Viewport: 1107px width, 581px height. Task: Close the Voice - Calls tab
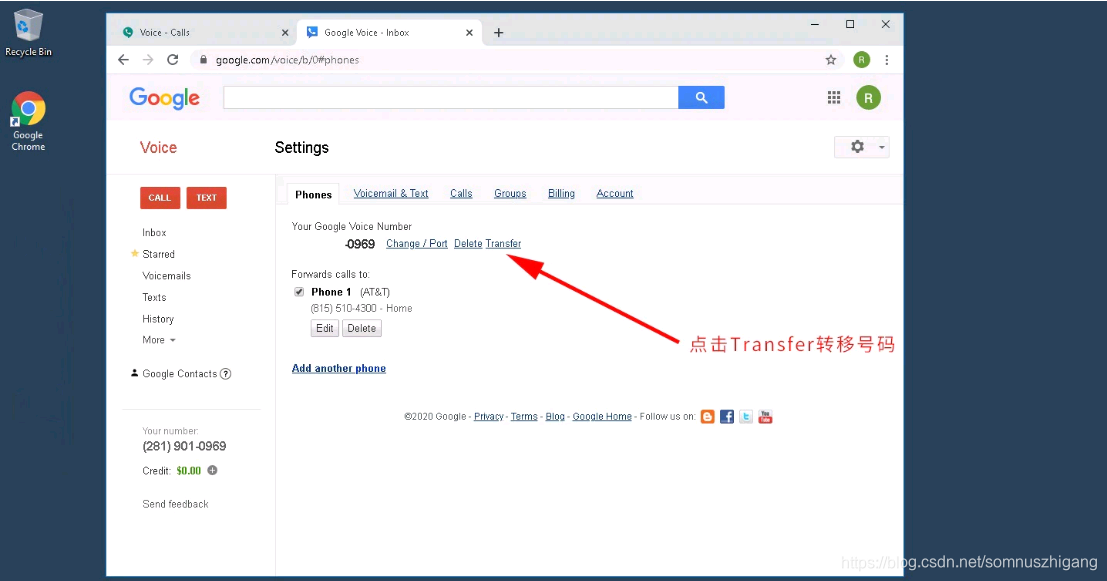(x=285, y=32)
